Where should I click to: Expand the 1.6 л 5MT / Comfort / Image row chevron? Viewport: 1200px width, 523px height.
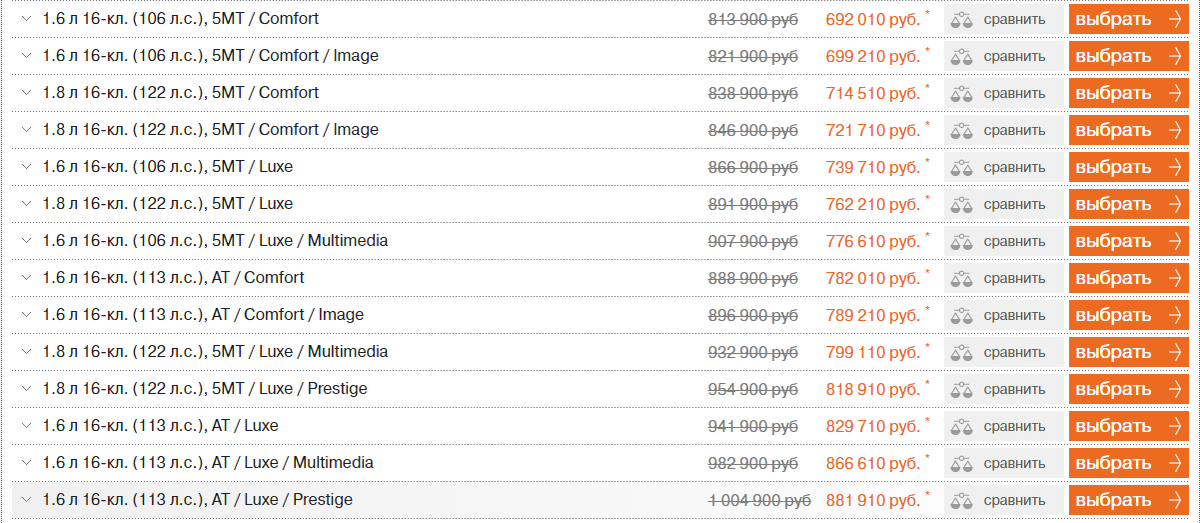pos(27,56)
